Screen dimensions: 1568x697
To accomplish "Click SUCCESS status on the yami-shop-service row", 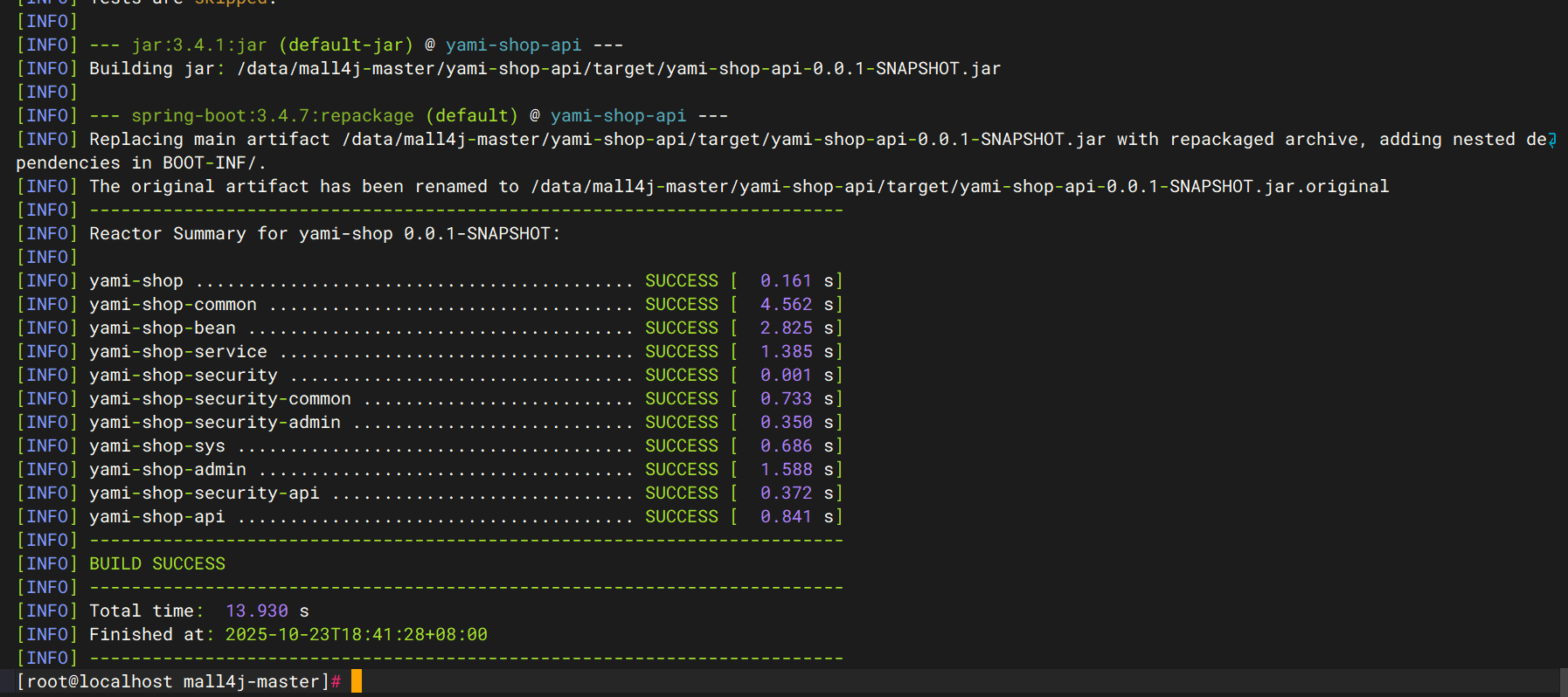I will [x=681, y=351].
